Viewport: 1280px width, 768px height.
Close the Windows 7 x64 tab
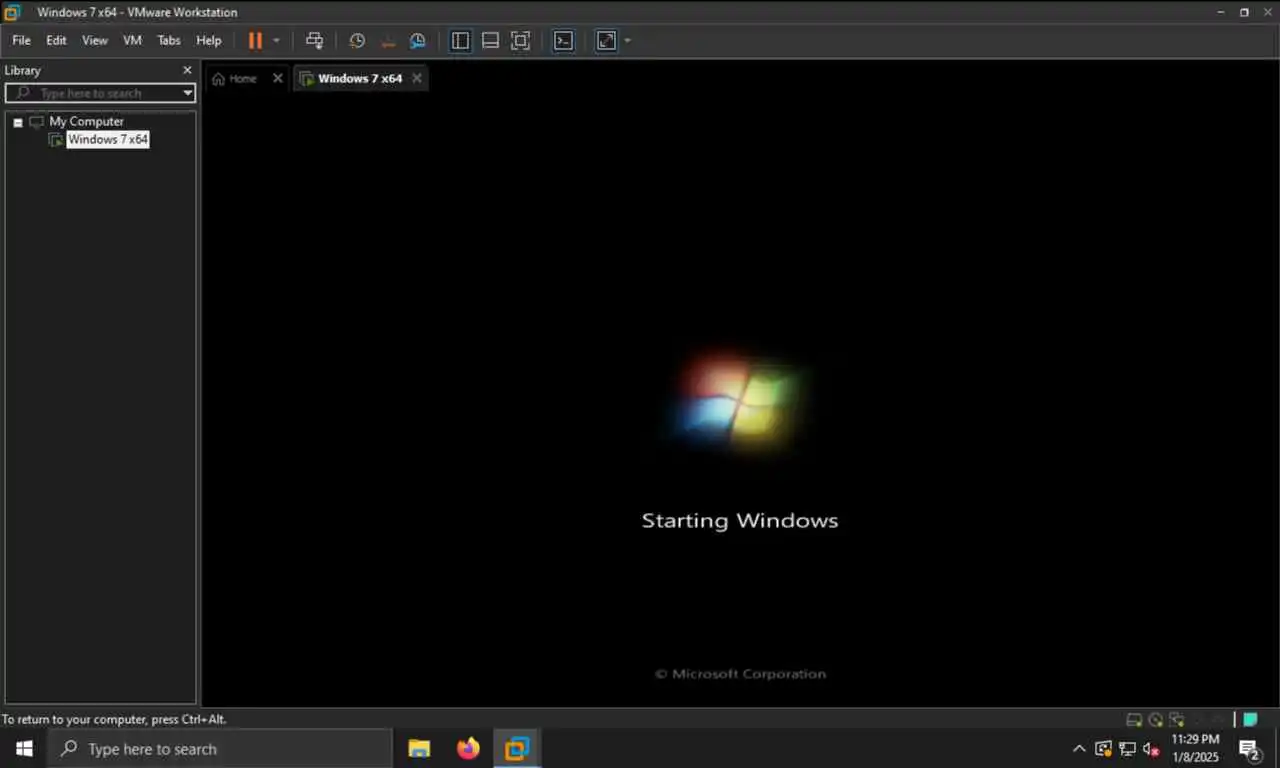417,78
